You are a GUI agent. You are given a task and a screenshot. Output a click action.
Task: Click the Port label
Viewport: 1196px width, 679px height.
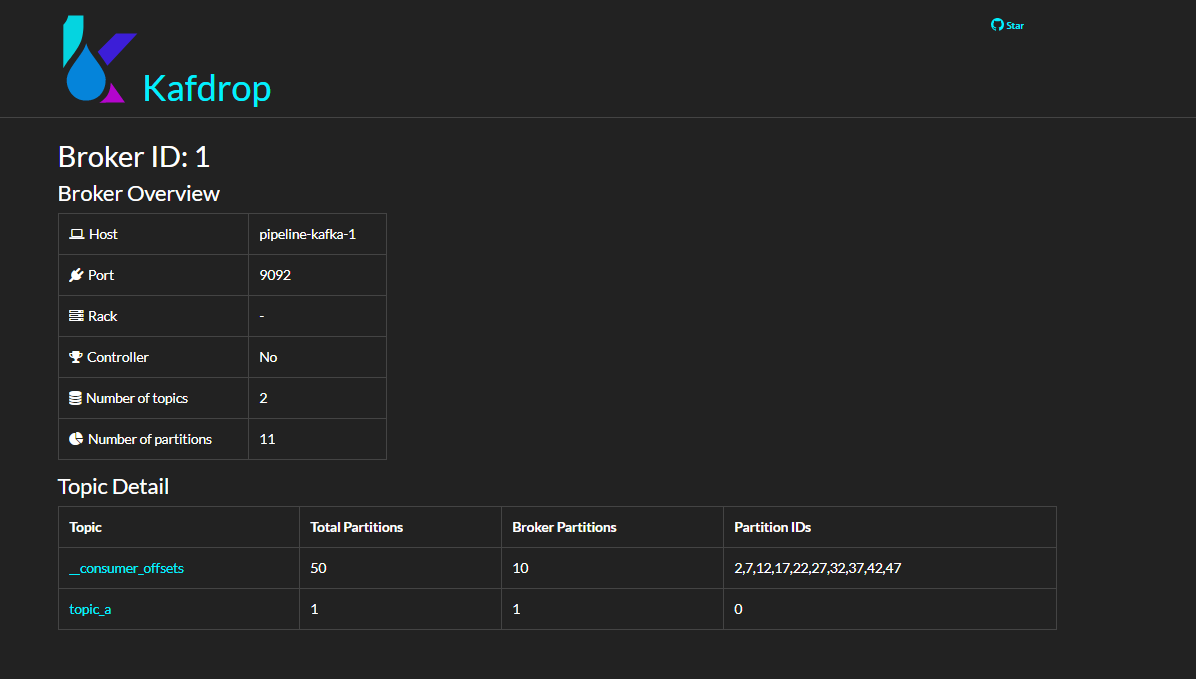(101, 275)
